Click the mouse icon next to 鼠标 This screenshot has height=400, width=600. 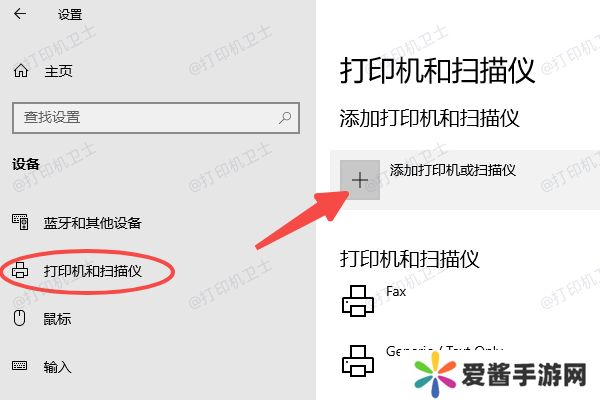point(20,318)
